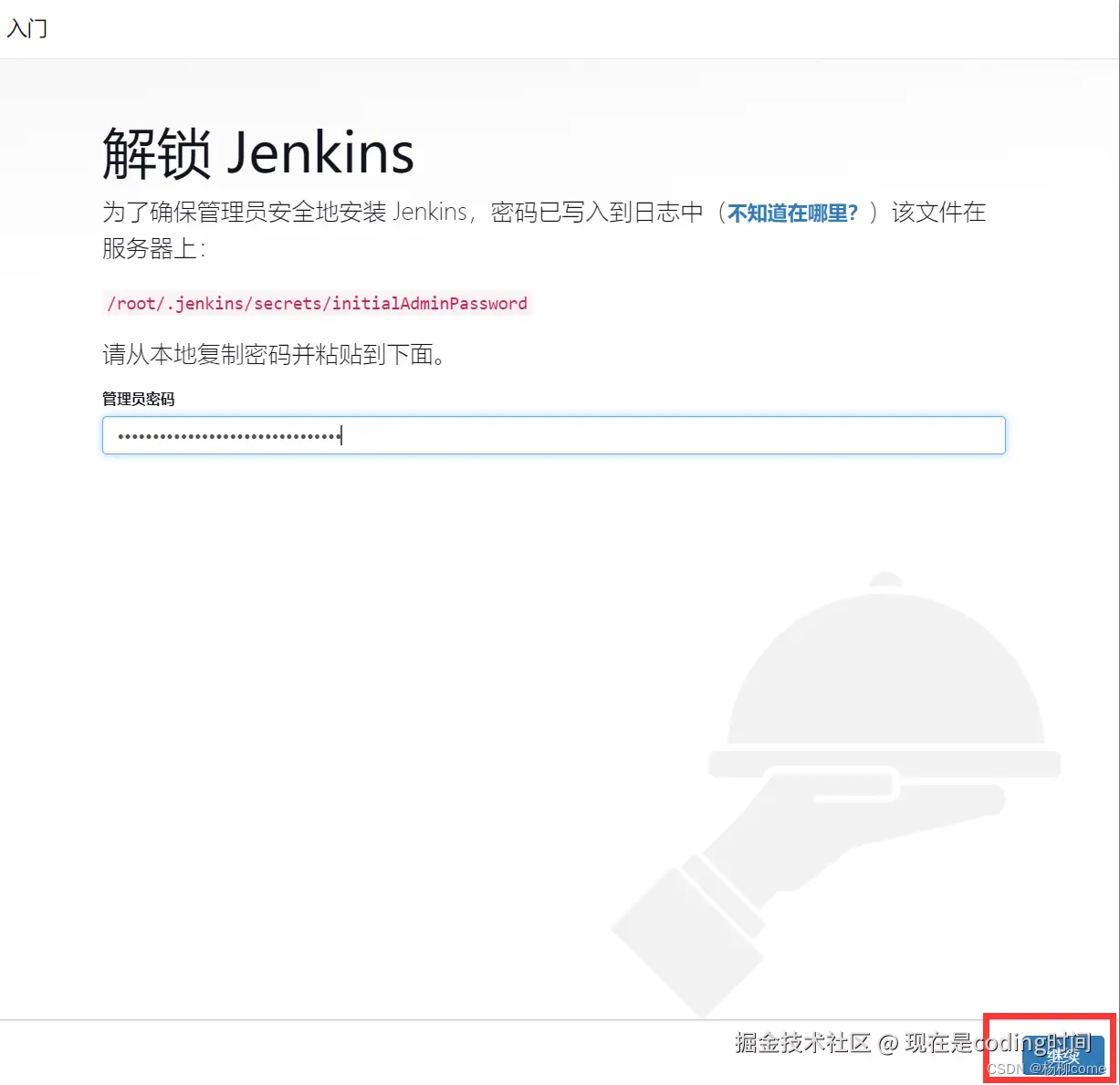Click the '入门' title at top
This screenshot has width=1120, height=1085.
tap(27, 29)
